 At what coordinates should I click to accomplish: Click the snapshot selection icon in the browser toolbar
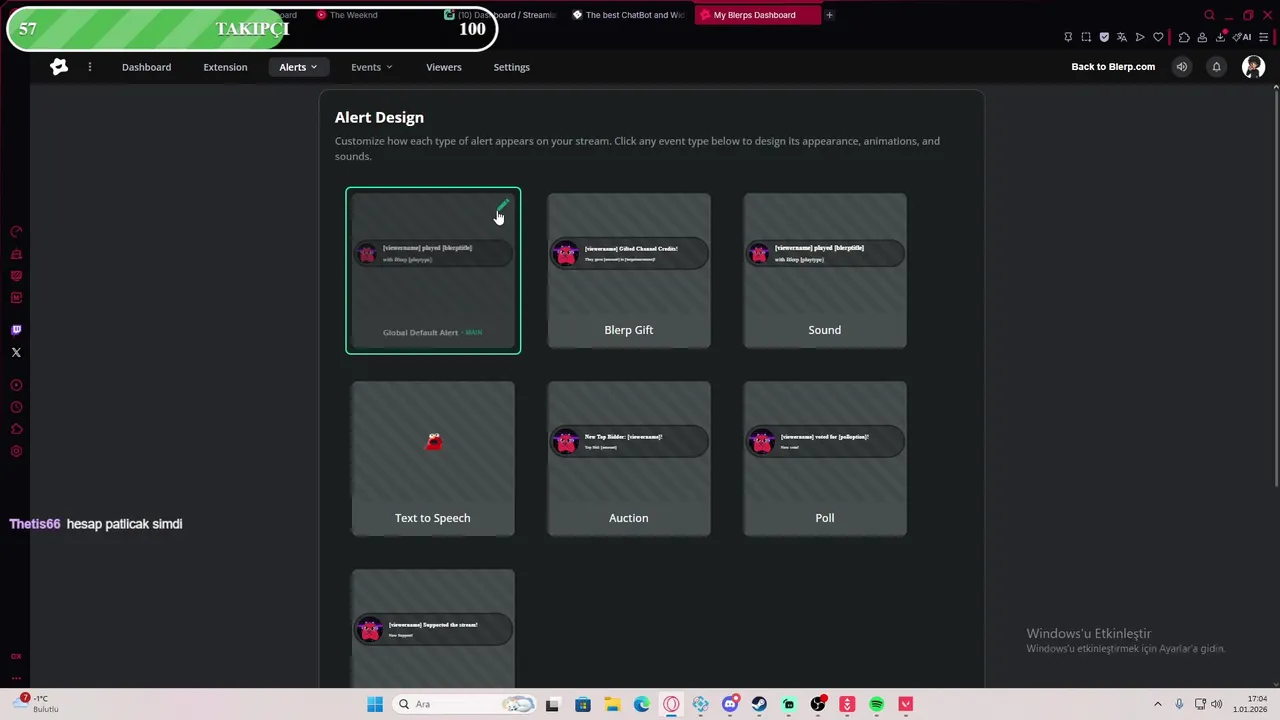click(1086, 37)
